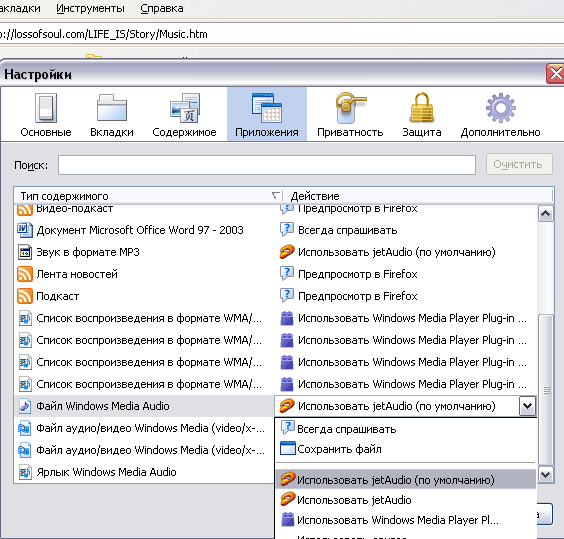Open the Справка menu
Viewport: 564px width, 539px height.
(162, 8)
